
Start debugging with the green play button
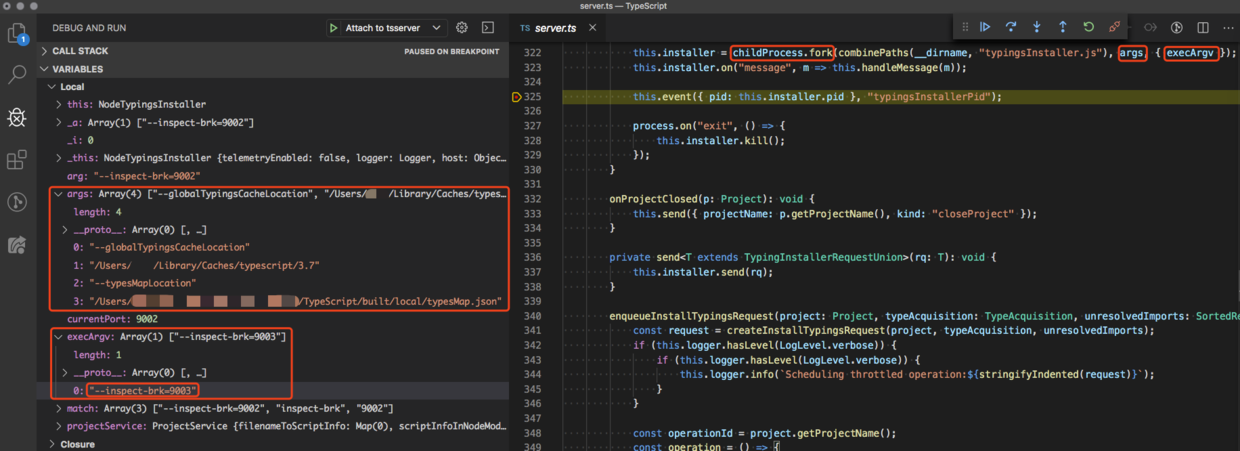333,28
